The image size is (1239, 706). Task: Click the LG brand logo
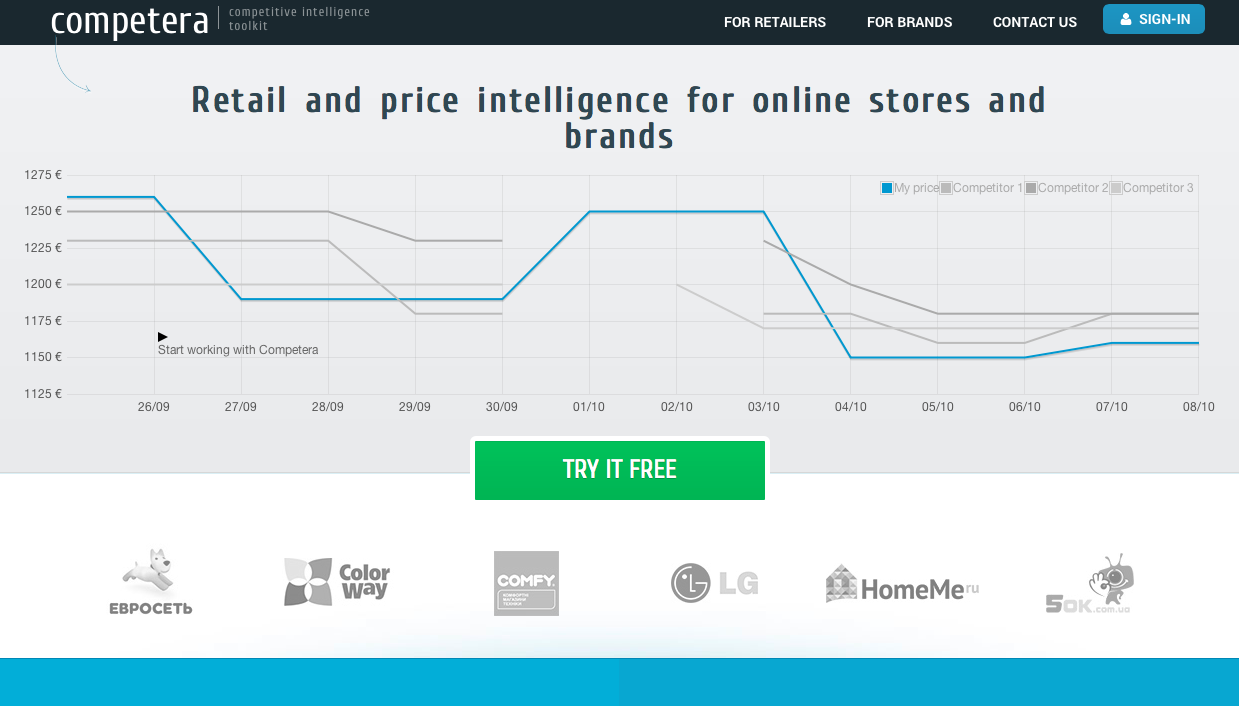pyautogui.click(x=714, y=583)
